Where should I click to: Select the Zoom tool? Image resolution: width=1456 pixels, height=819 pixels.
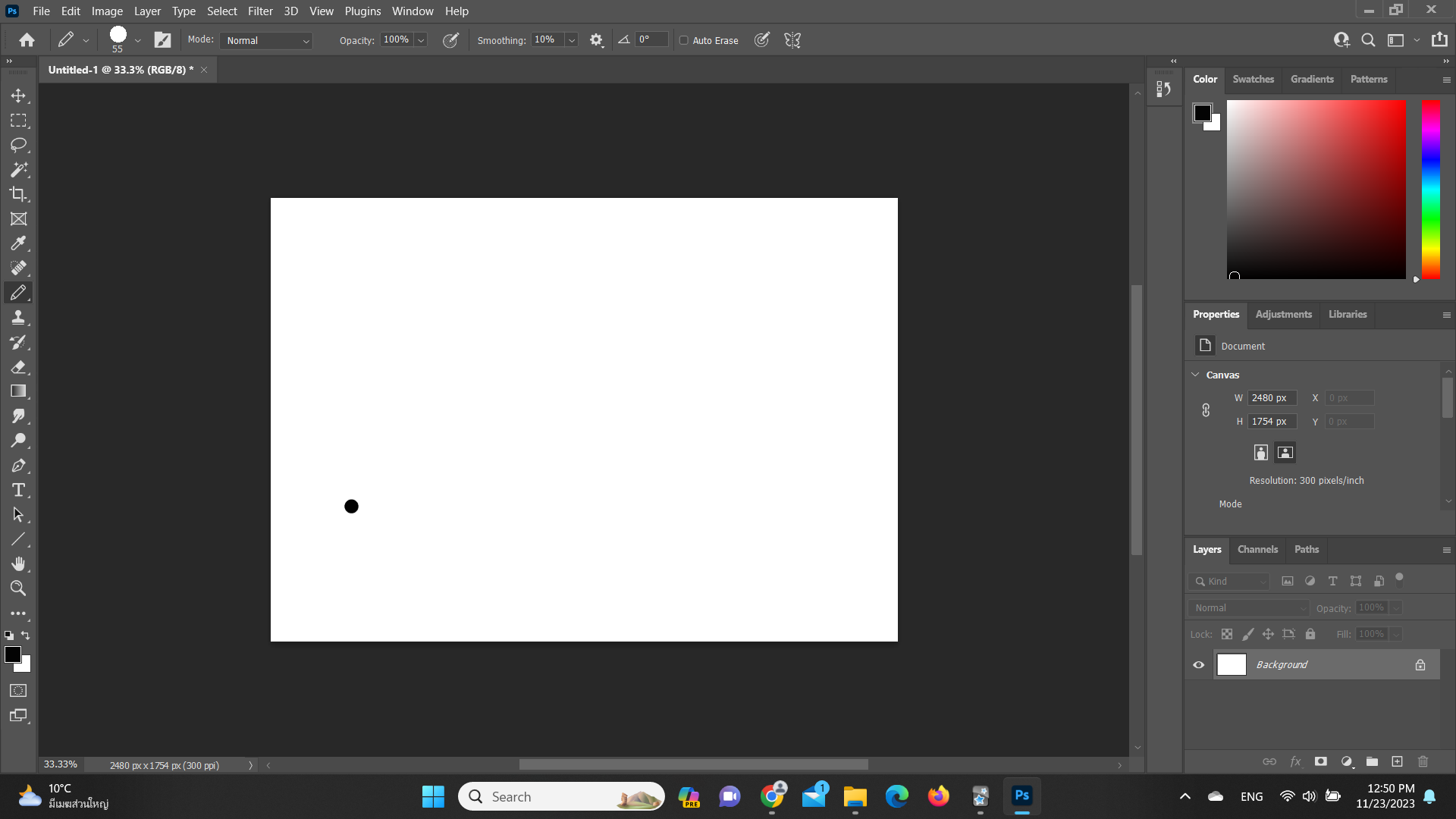[18, 588]
